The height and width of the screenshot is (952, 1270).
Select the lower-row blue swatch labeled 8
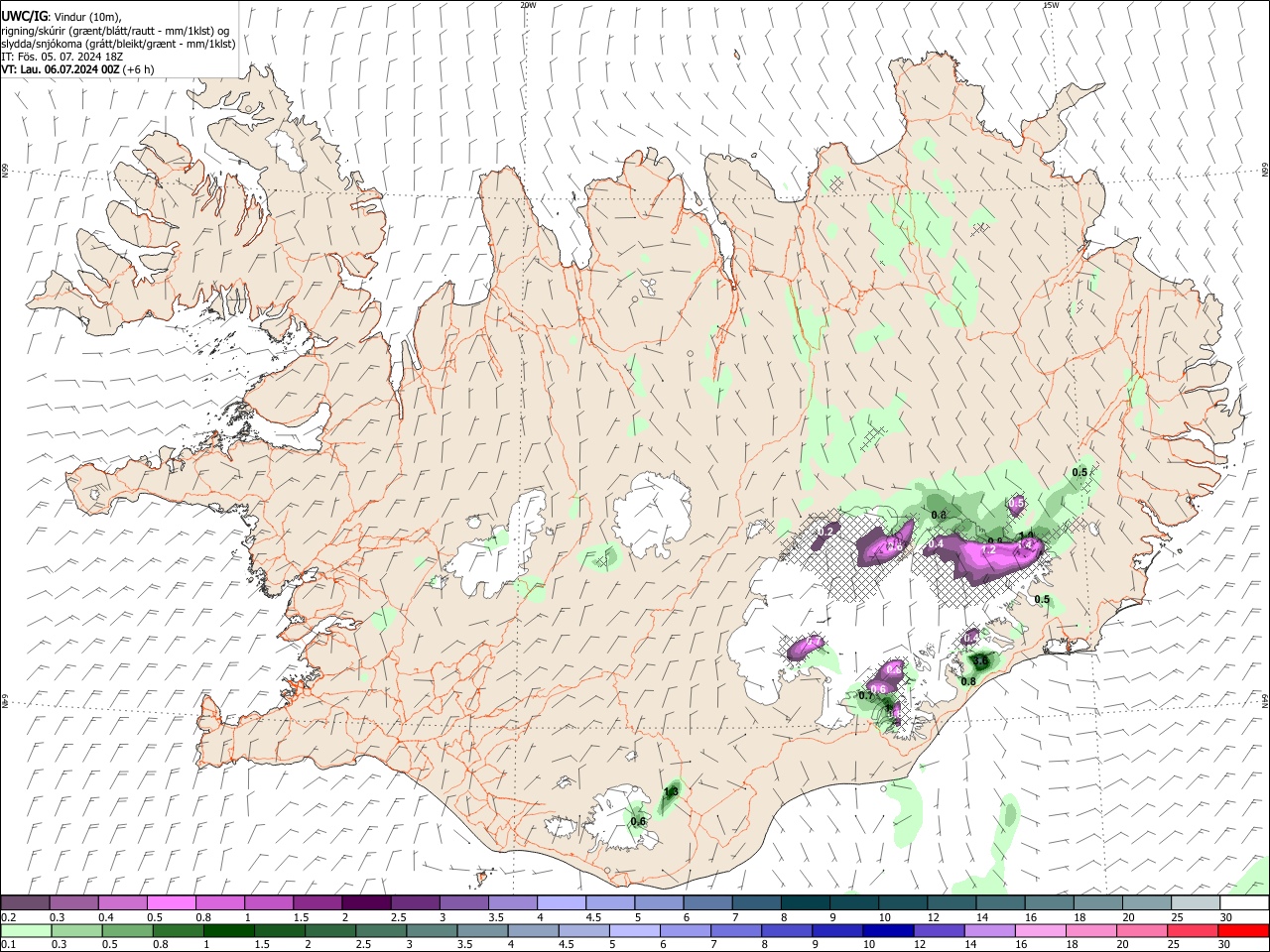tap(786, 930)
